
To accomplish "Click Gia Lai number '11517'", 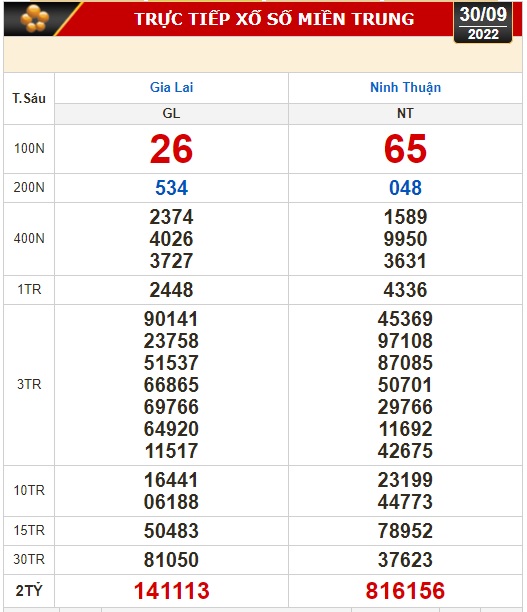I will 171,451.
